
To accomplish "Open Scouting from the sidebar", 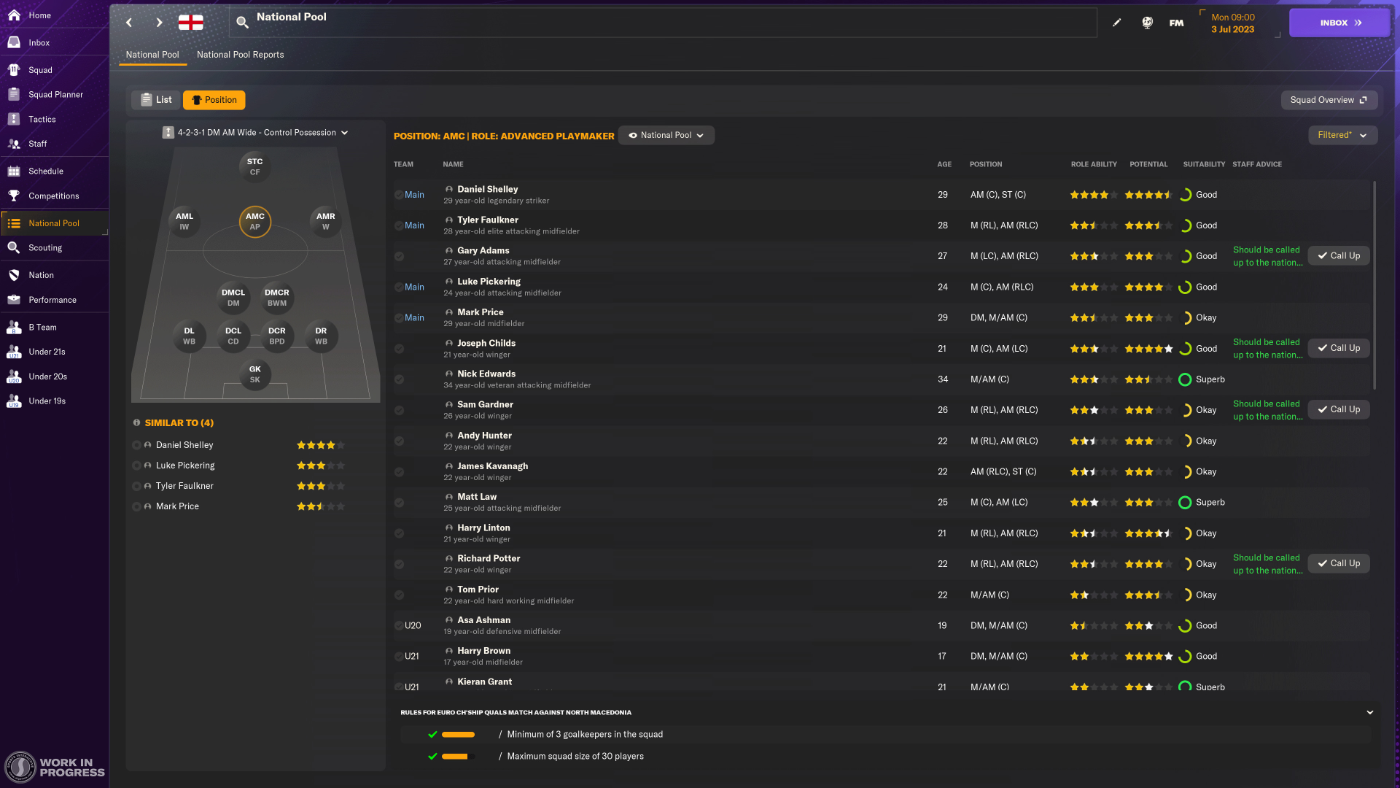I will click(x=45, y=248).
